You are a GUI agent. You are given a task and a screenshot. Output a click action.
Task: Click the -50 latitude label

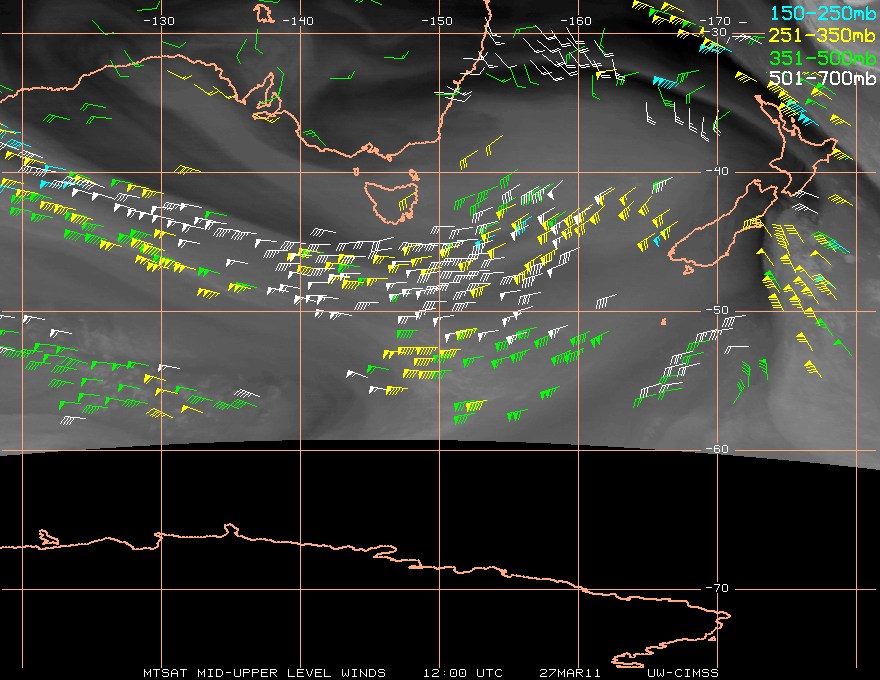(717, 310)
